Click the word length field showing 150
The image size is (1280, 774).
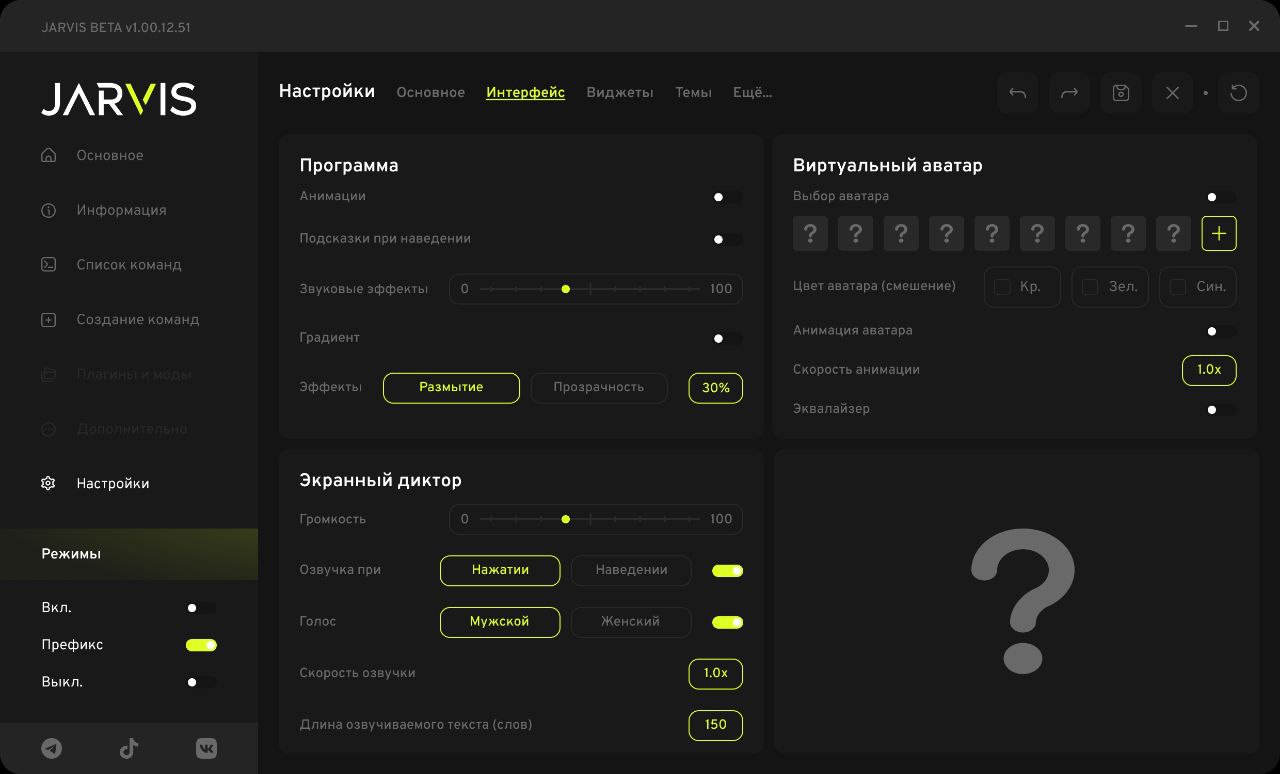point(715,725)
